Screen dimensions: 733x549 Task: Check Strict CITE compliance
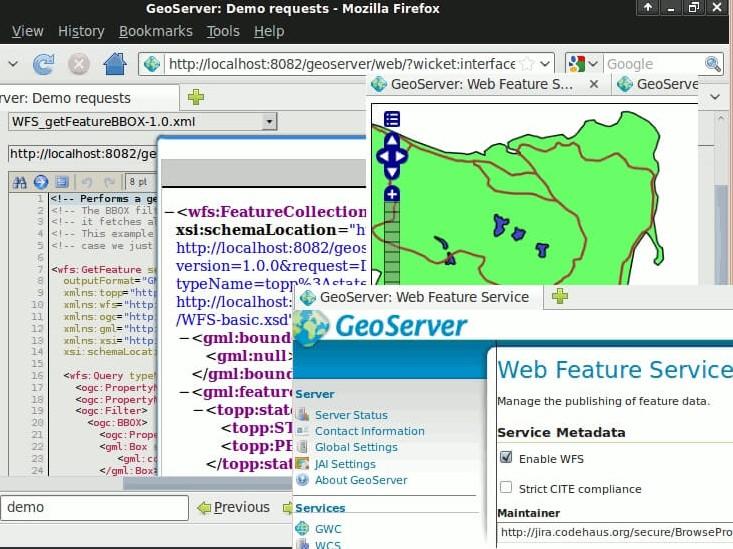[506, 487]
